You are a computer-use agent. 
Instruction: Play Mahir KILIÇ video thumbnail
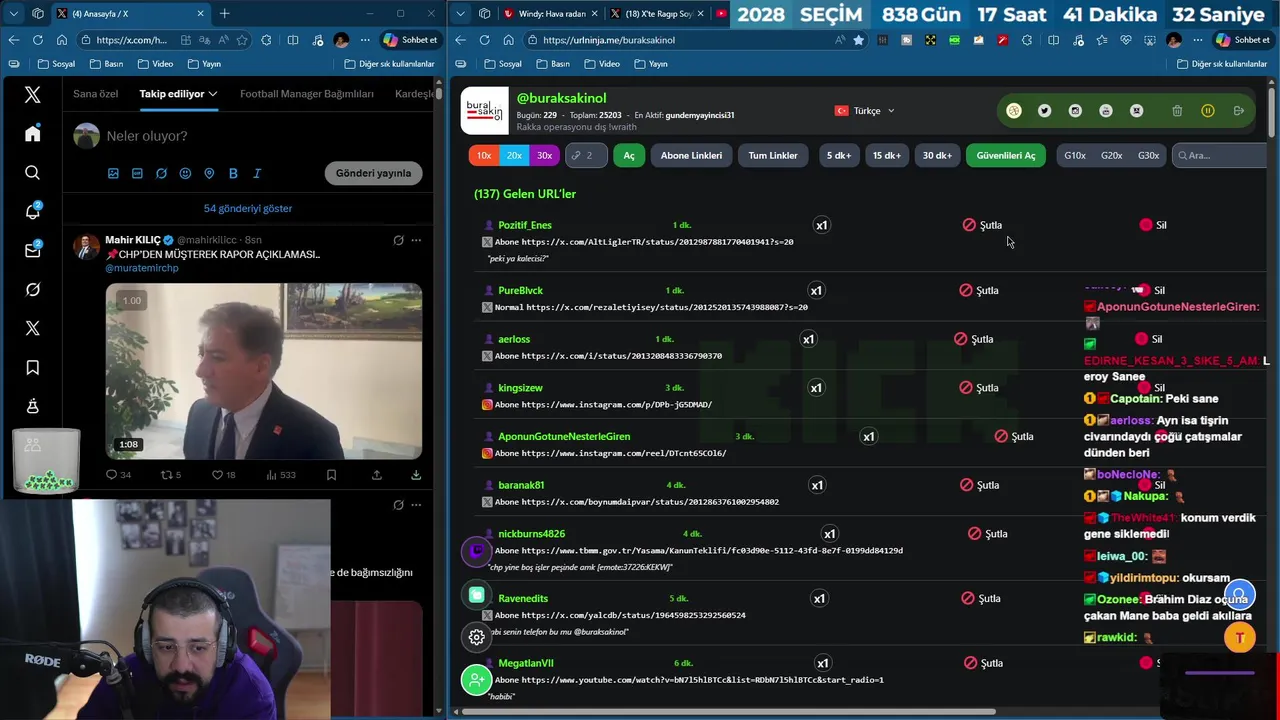pyautogui.click(x=264, y=371)
